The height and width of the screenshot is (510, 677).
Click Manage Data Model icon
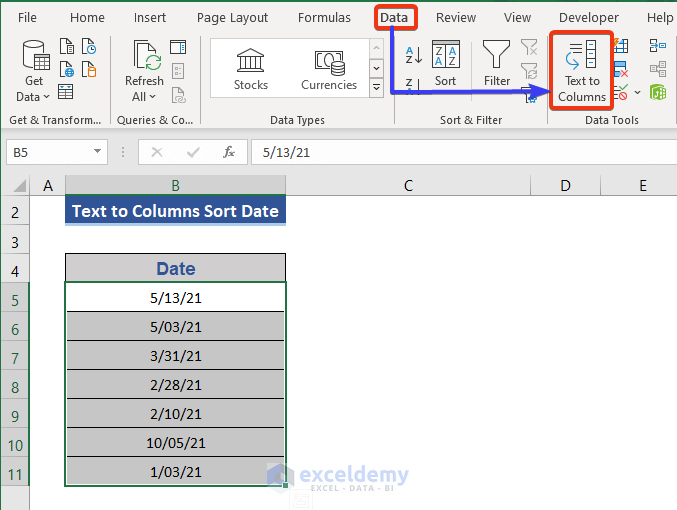tap(658, 92)
